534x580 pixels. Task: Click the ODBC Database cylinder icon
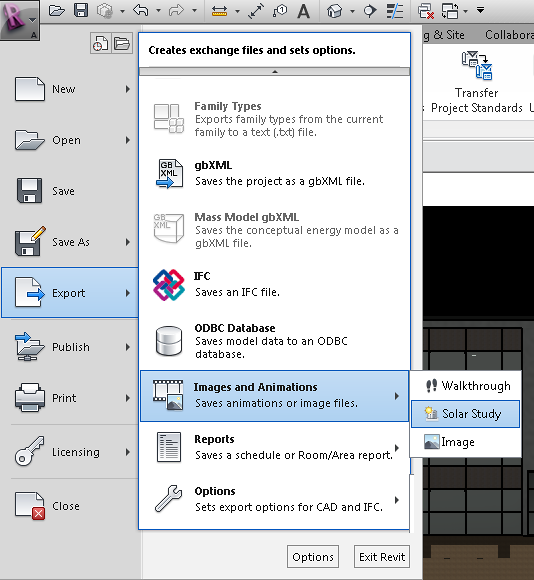click(x=169, y=341)
